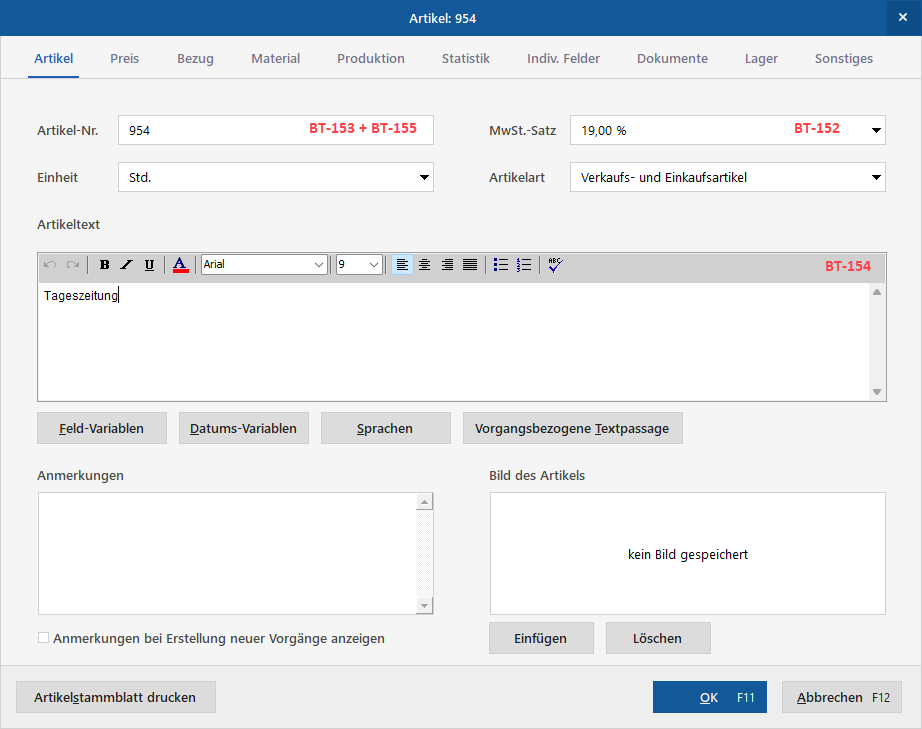922x729 pixels.
Task: Justify the article text alignment
Action: pos(470,265)
